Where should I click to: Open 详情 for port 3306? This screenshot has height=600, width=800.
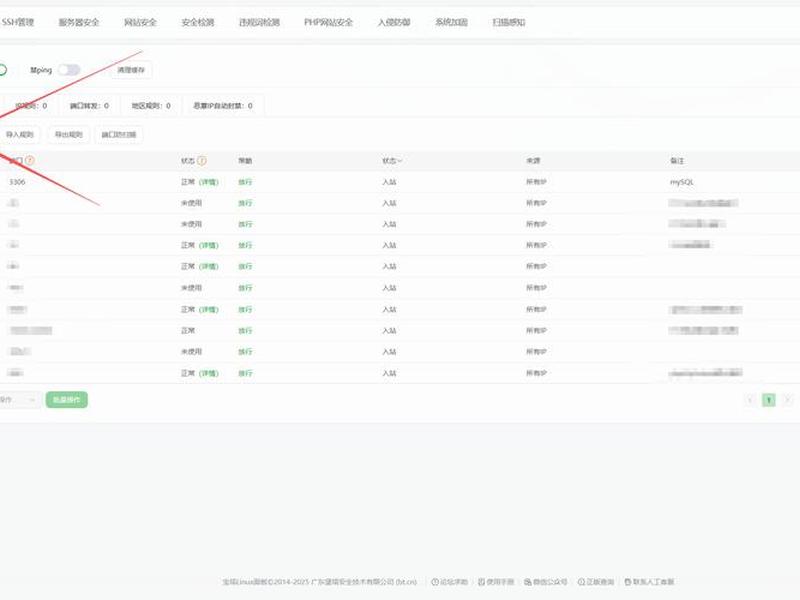coord(209,182)
